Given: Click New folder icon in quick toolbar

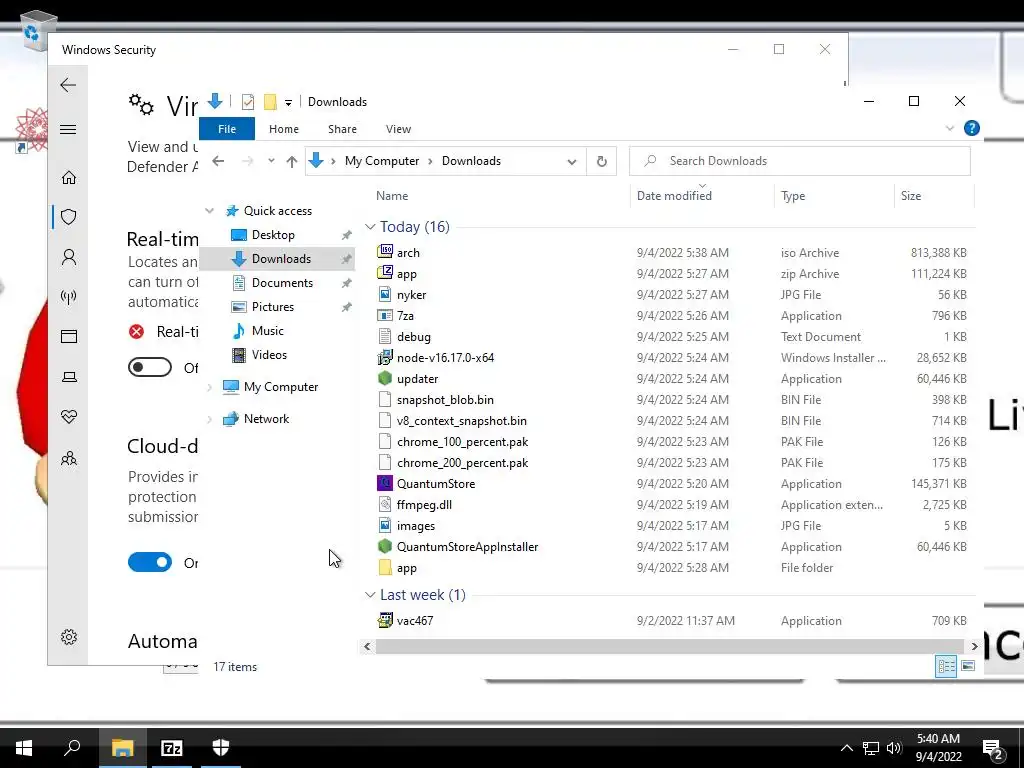Looking at the screenshot, I should [270, 102].
